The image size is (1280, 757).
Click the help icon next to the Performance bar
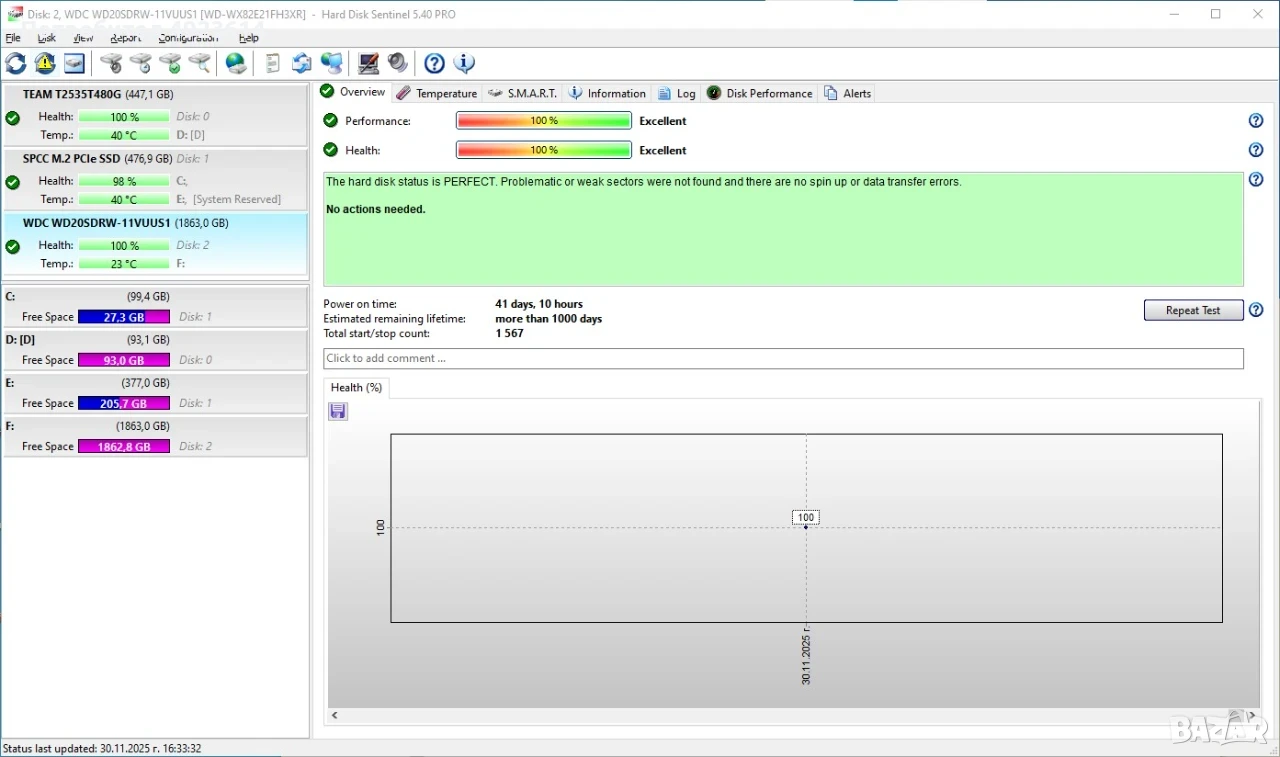(x=1256, y=121)
